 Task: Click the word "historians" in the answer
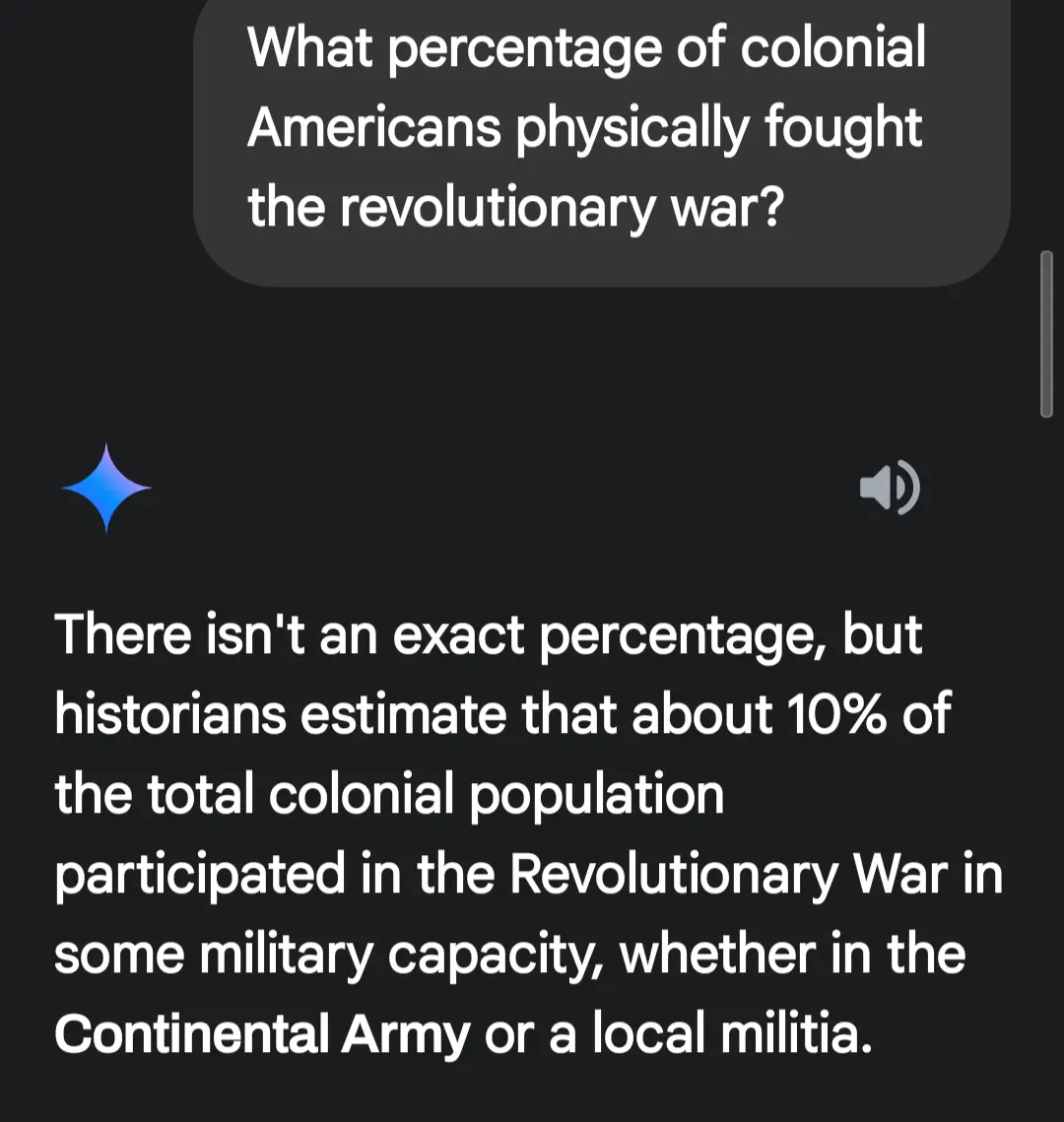coord(169,715)
